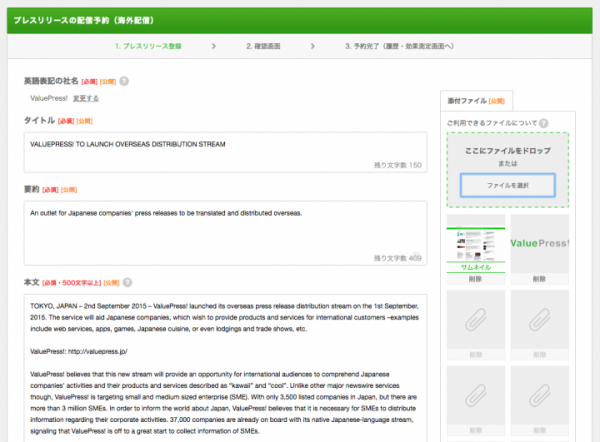Click step 3 予約完了

399,46
